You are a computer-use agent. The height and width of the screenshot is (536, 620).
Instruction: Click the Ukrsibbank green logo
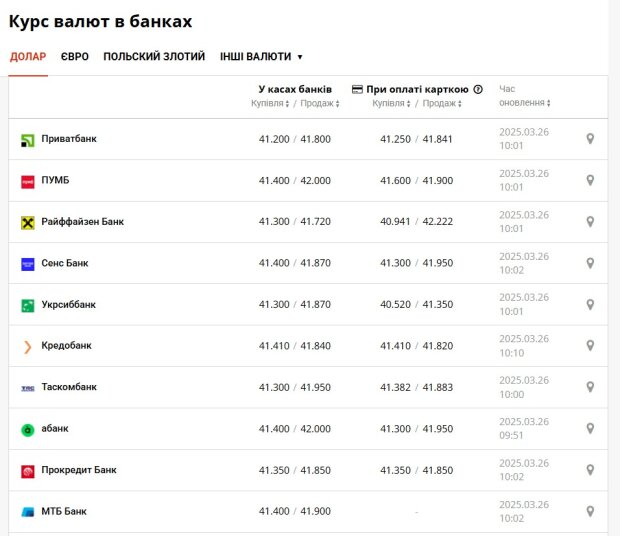[28, 305]
